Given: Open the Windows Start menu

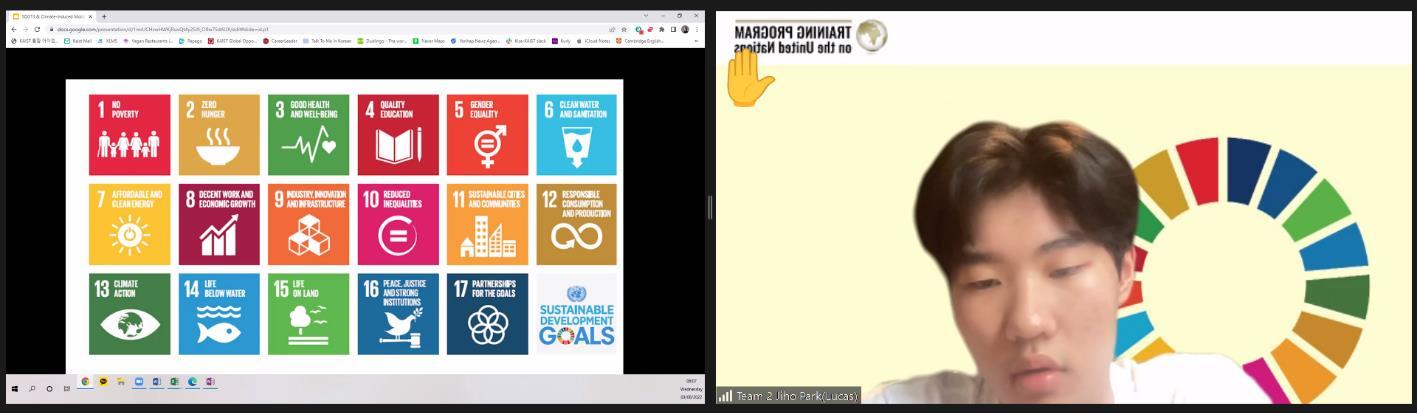Looking at the screenshot, I should point(15,388).
